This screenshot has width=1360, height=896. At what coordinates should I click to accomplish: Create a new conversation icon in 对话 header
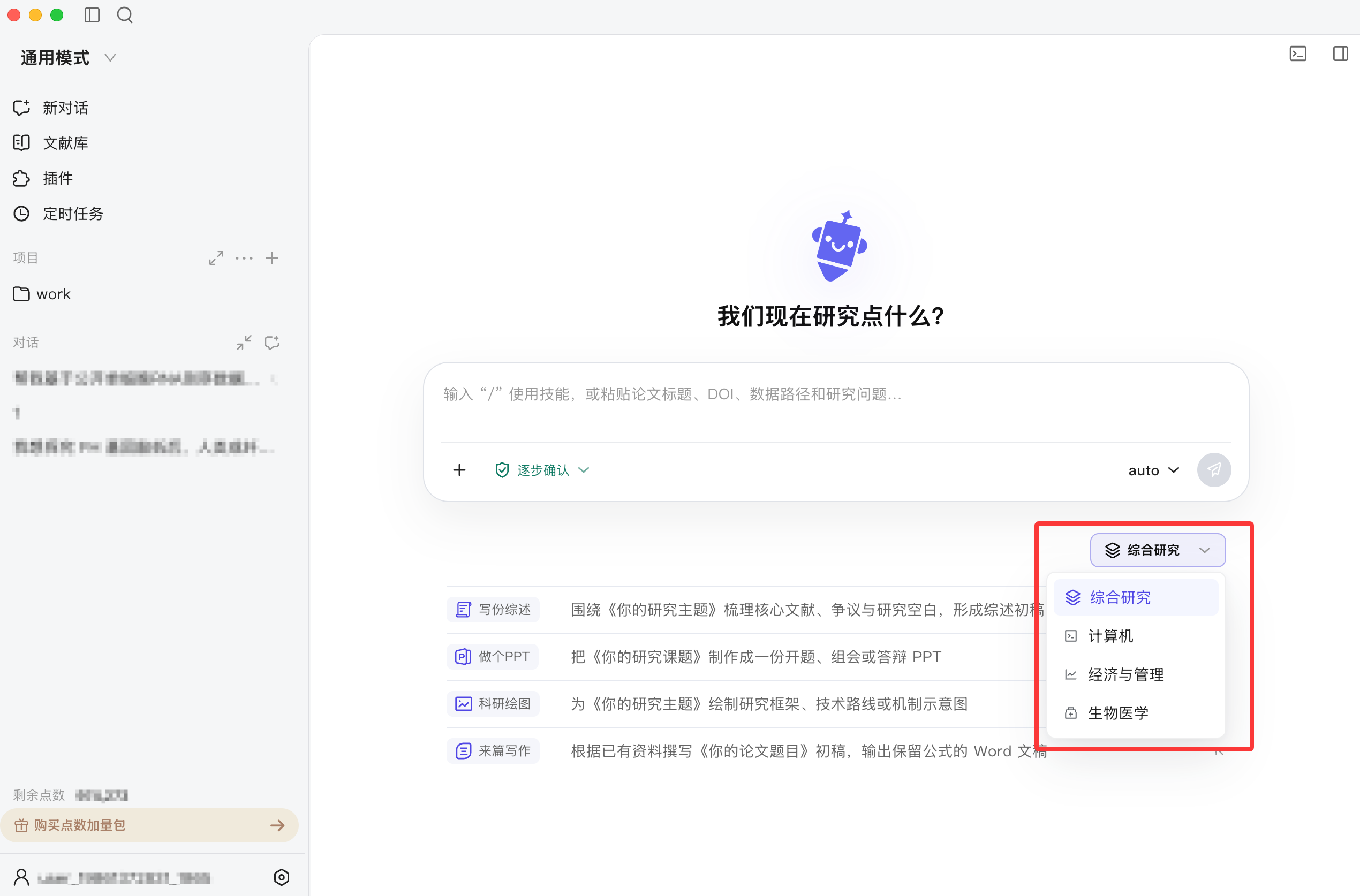pos(272,343)
